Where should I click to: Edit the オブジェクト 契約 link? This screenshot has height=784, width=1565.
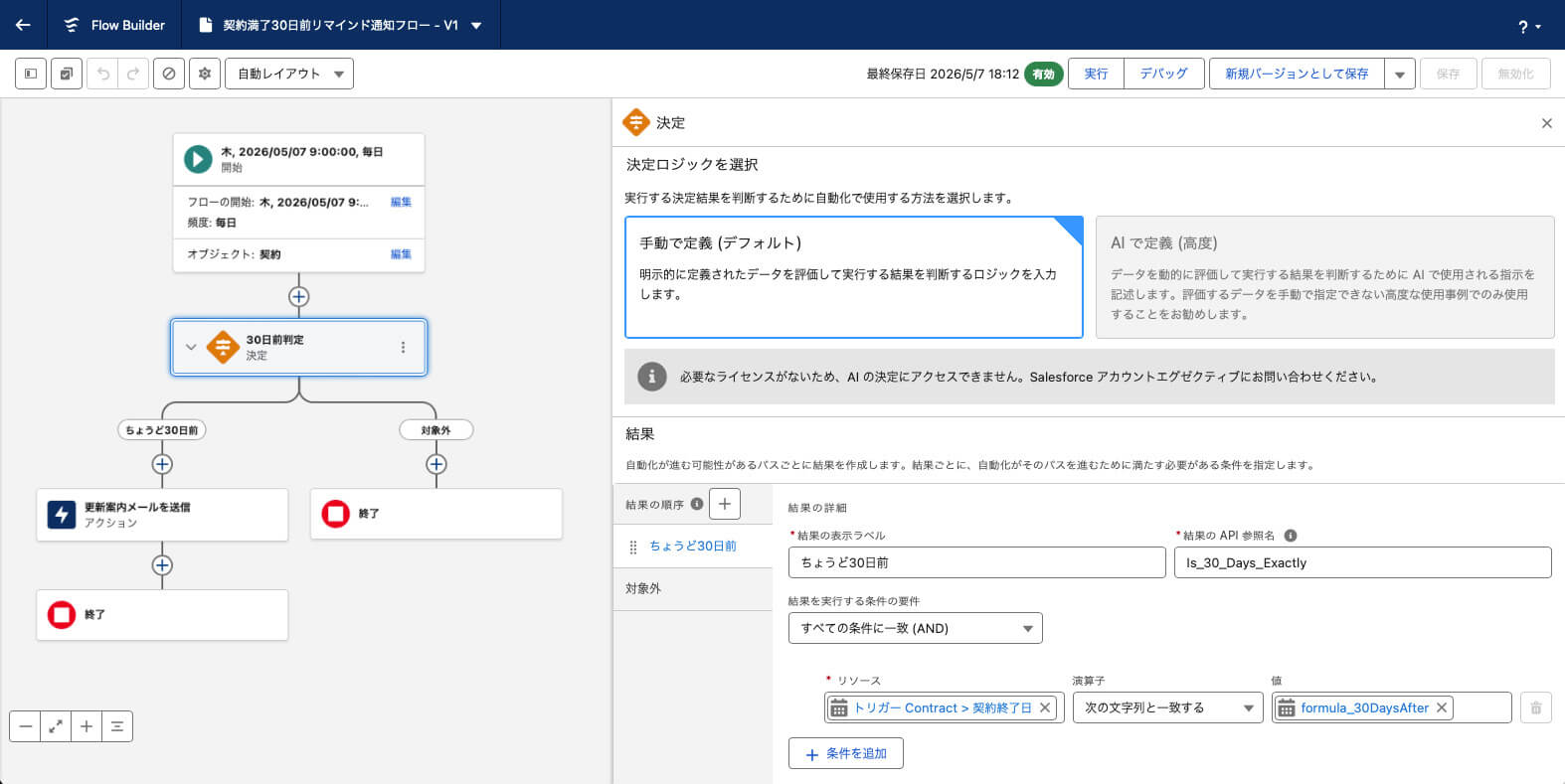tap(401, 254)
